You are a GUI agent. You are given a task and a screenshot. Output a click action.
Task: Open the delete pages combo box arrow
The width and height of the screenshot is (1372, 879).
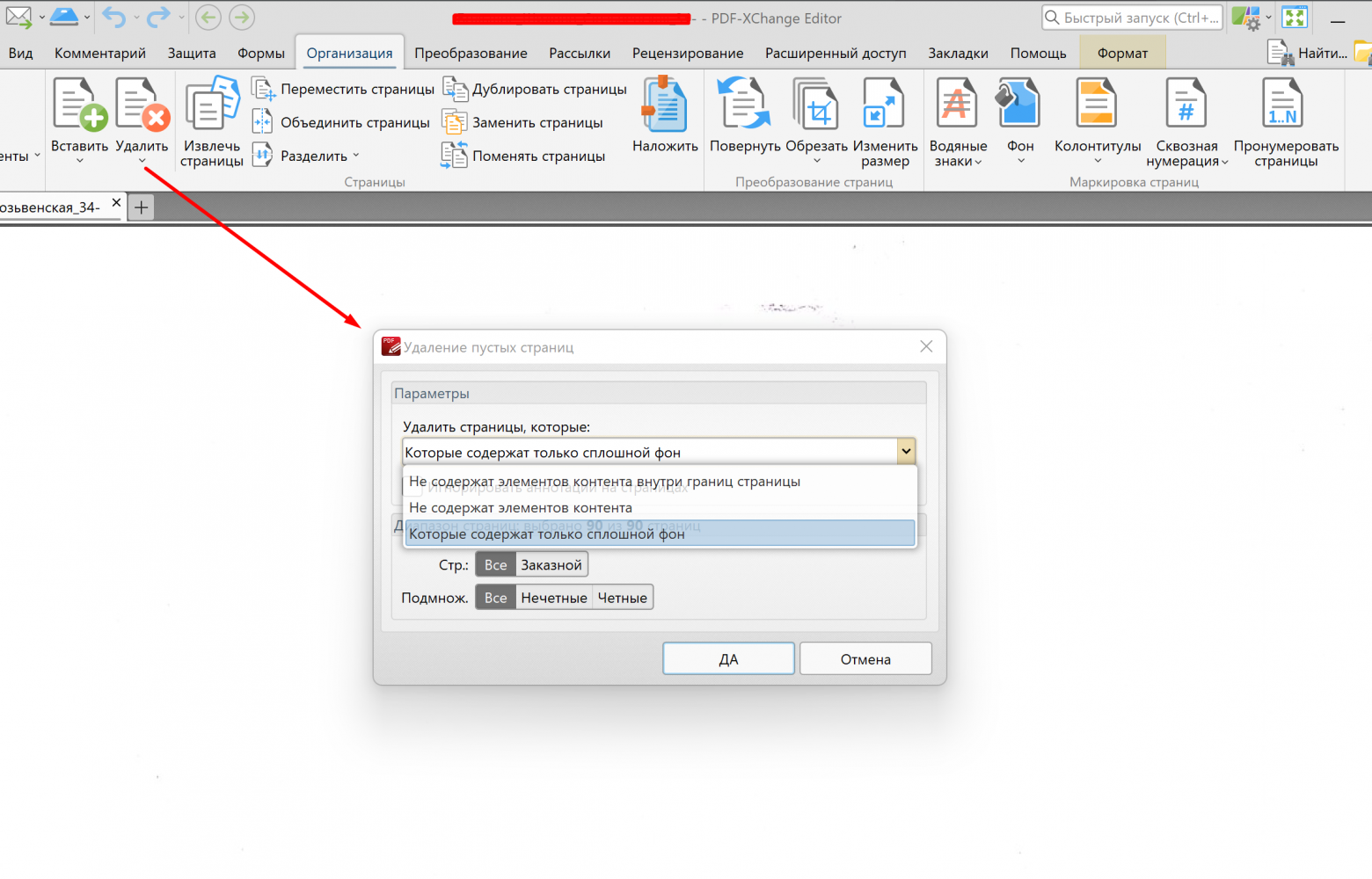pos(906,452)
